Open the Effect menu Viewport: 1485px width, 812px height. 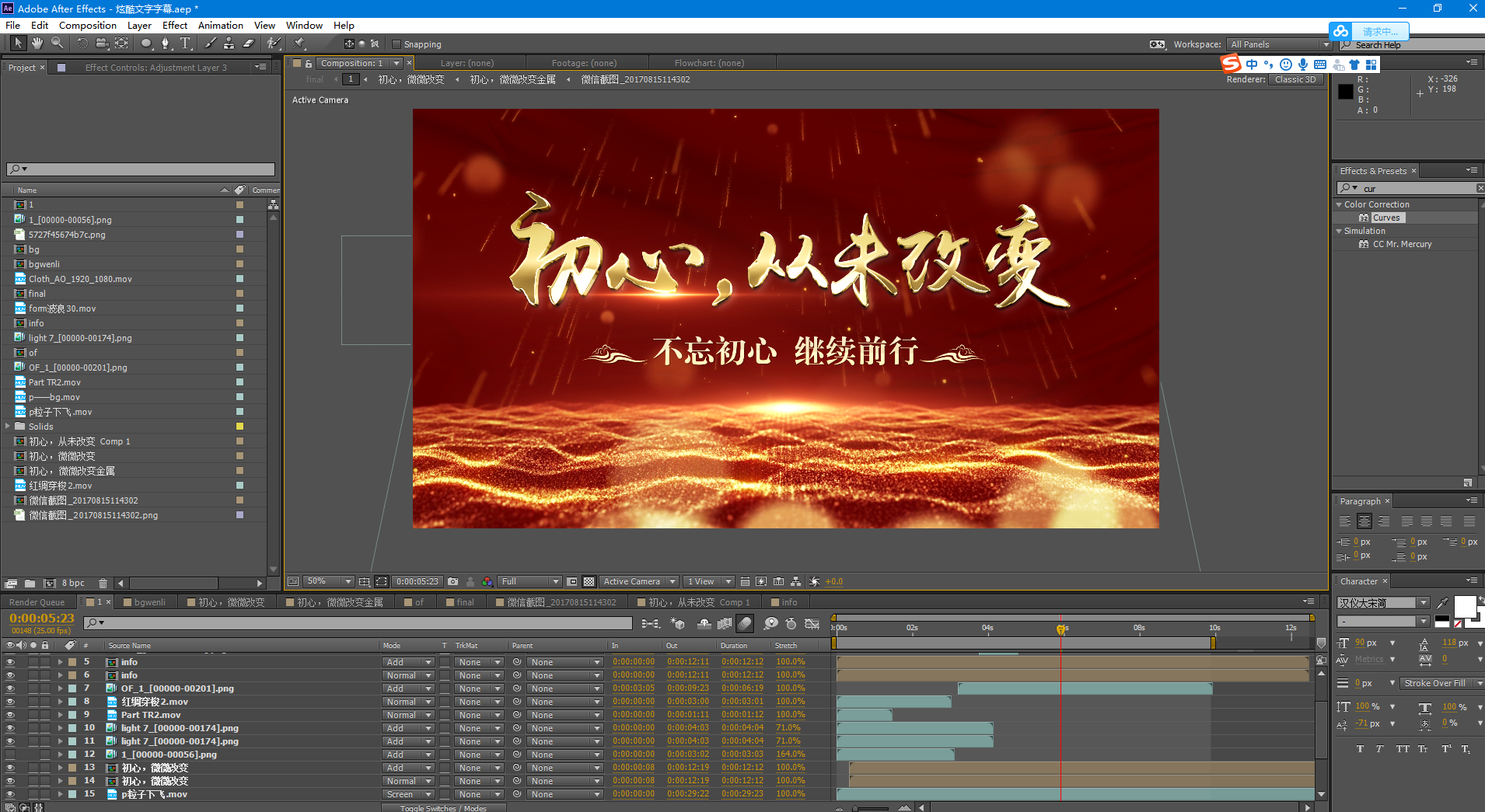175,25
